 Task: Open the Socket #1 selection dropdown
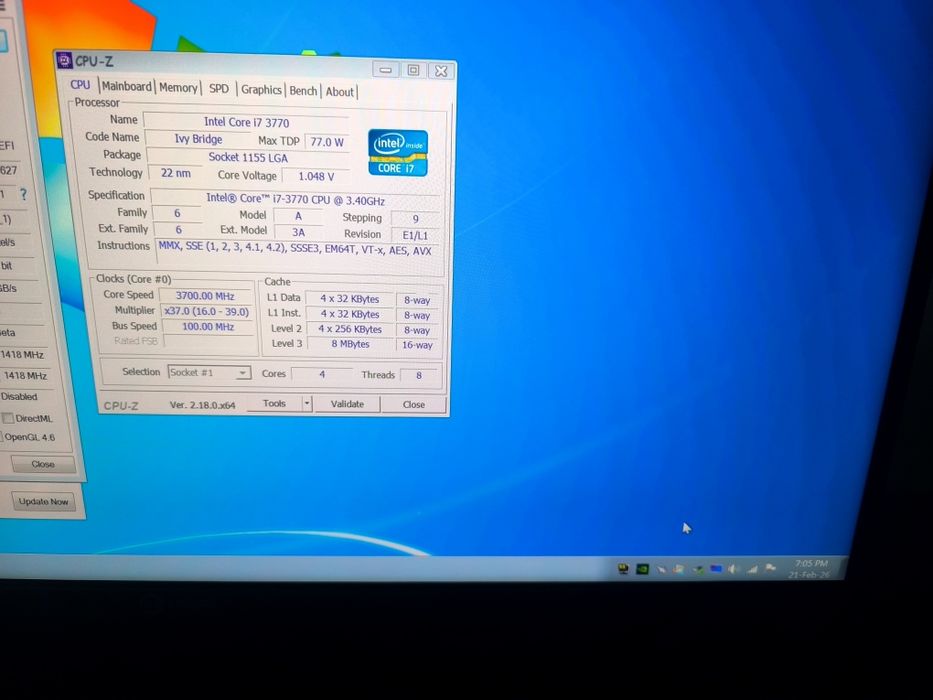(x=209, y=373)
